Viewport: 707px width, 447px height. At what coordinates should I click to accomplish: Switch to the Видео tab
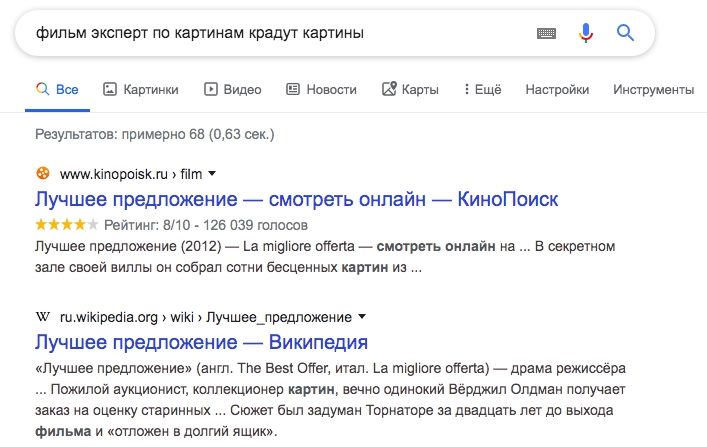233,89
